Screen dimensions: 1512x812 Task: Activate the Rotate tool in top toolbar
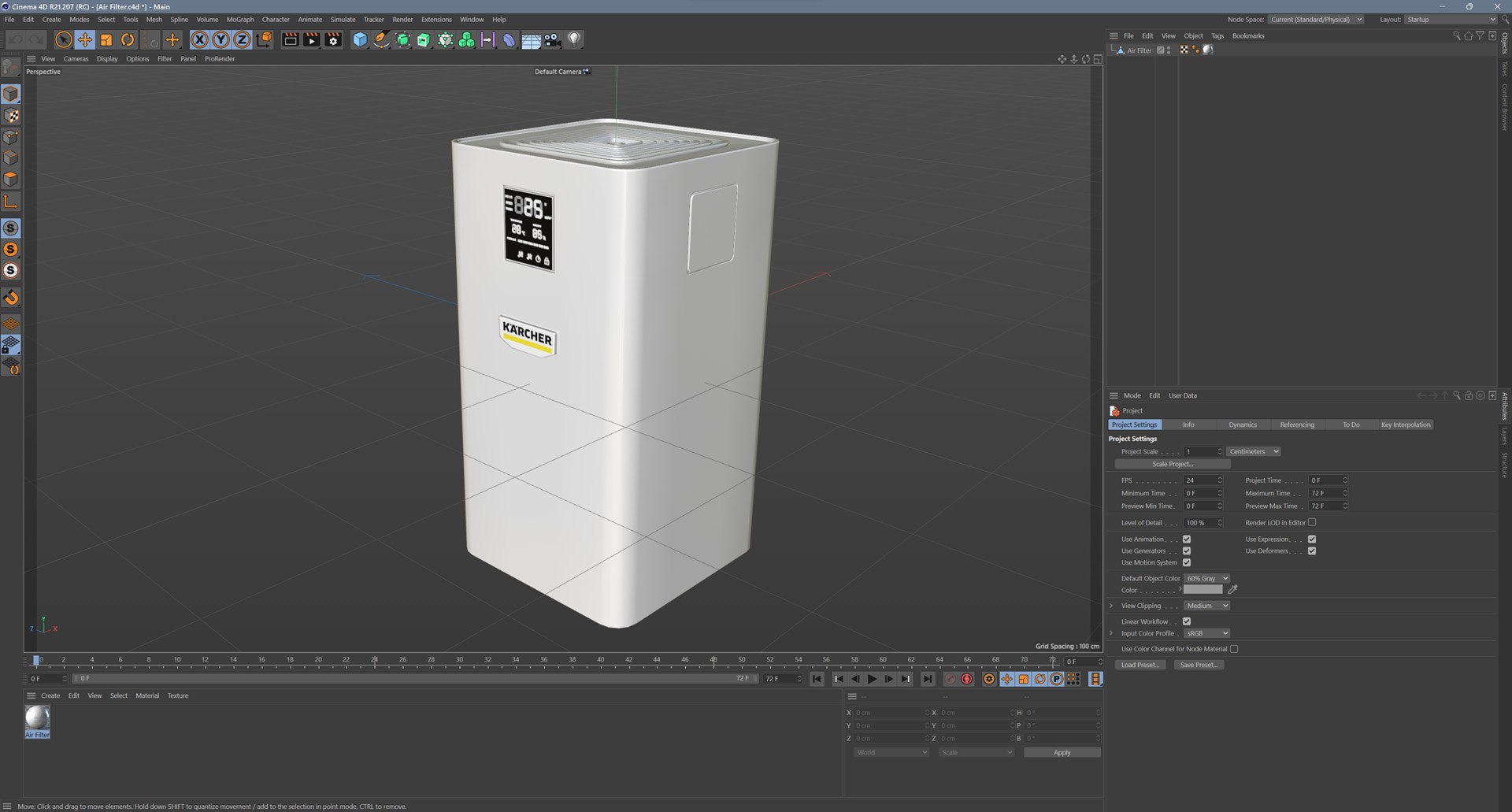pos(128,39)
